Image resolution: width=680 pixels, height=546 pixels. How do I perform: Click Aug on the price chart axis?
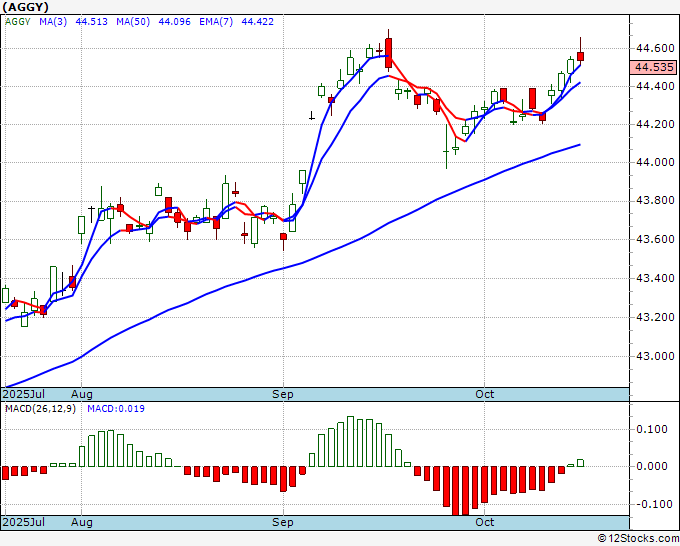(82, 394)
